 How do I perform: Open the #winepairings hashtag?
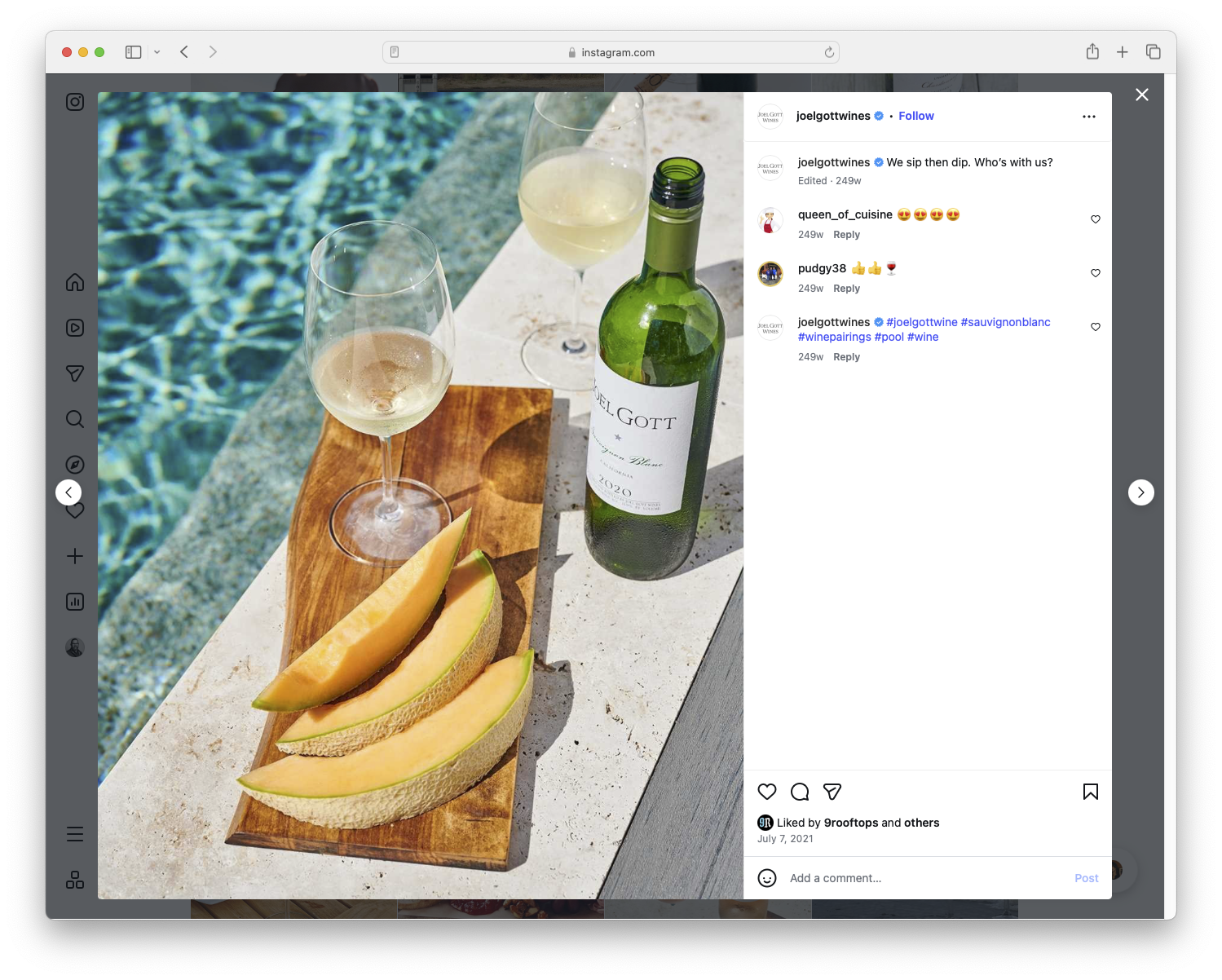click(835, 337)
